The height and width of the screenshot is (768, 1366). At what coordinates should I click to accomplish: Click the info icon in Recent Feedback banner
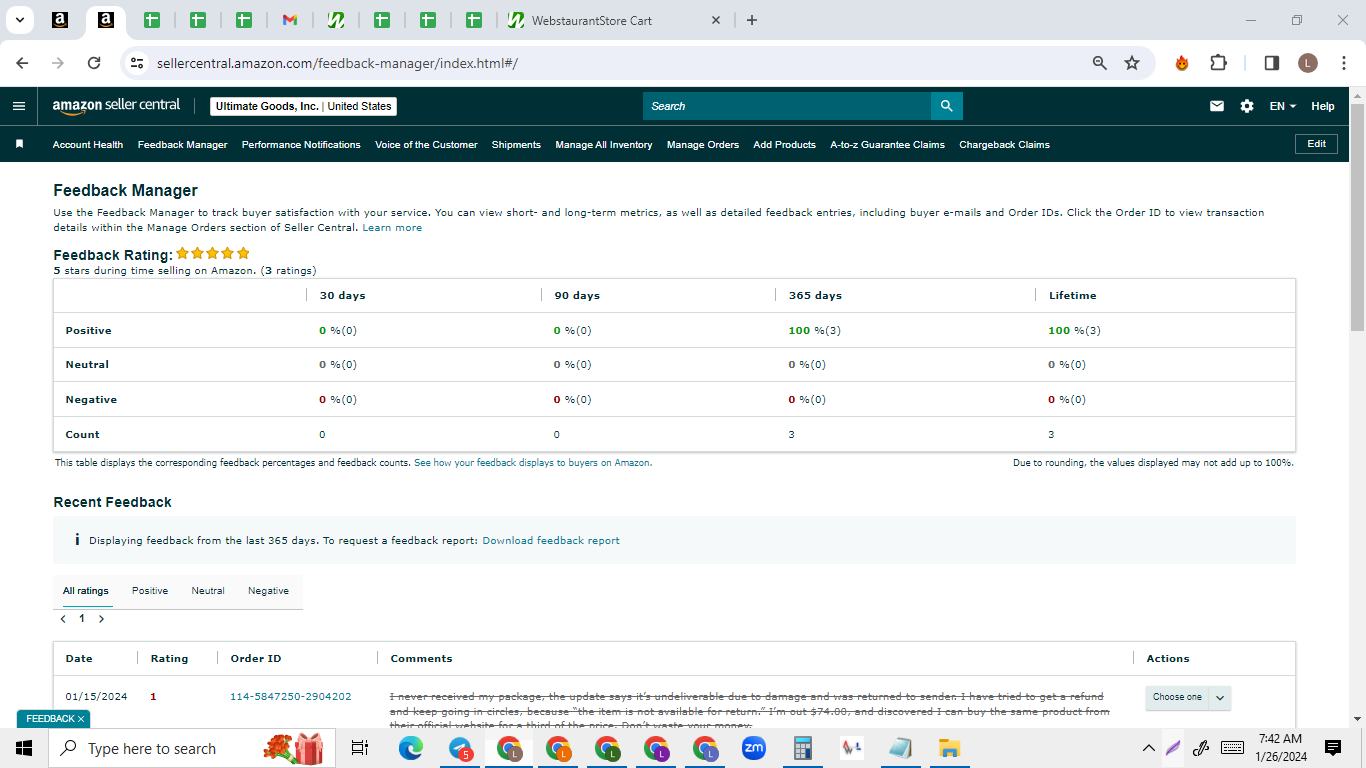pyautogui.click(x=77, y=540)
